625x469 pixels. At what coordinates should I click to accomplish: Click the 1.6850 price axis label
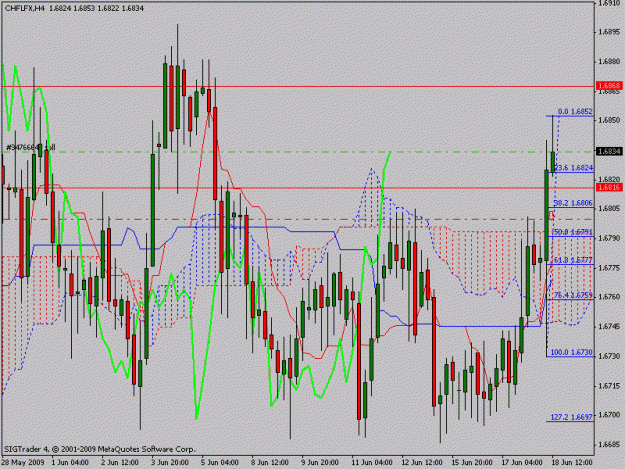(x=610, y=120)
